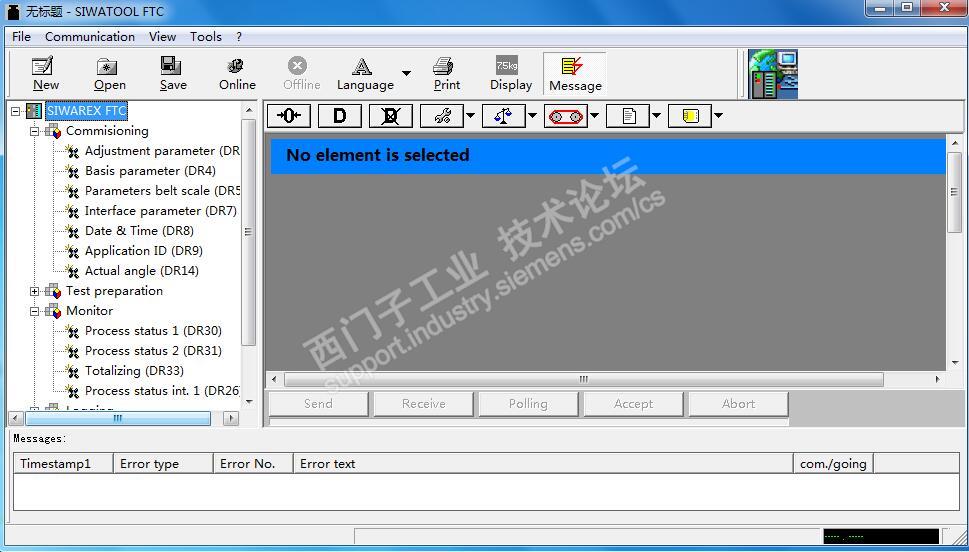Select Process status 1 (DR30) item
Image resolution: width=969 pixels, height=552 pixels.
(153, 331)
